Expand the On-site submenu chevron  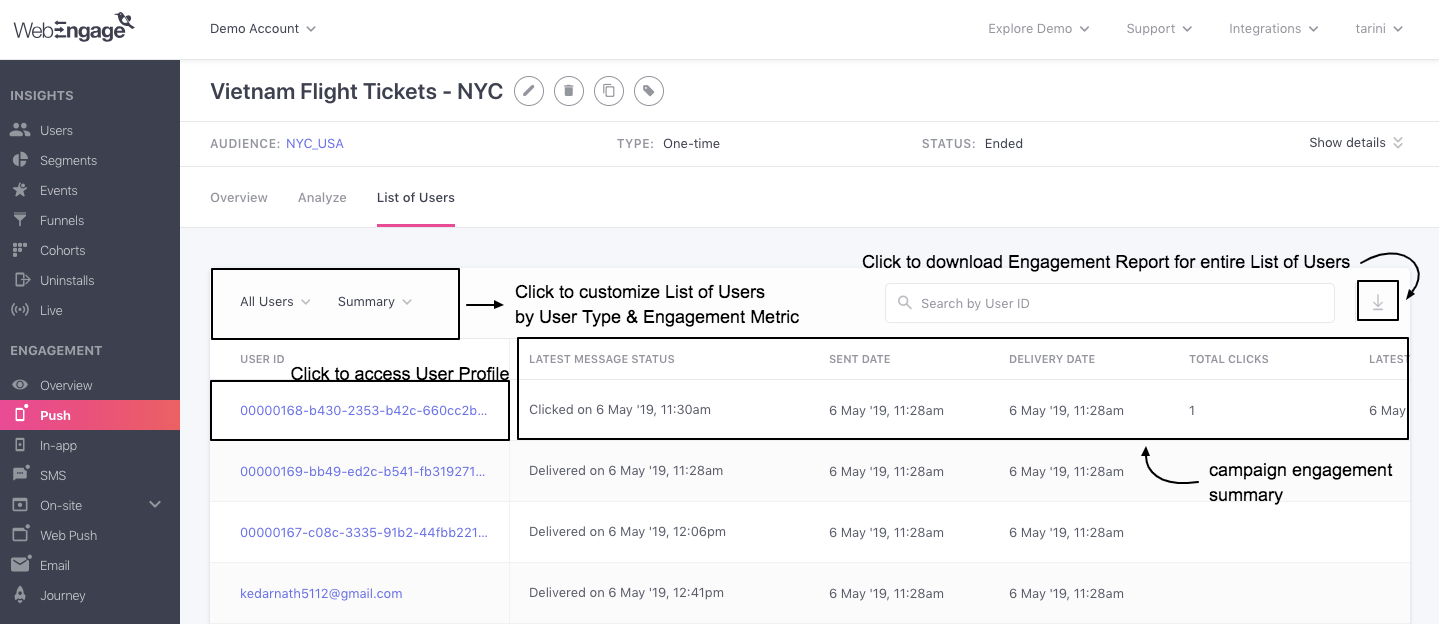coord(155,505)
